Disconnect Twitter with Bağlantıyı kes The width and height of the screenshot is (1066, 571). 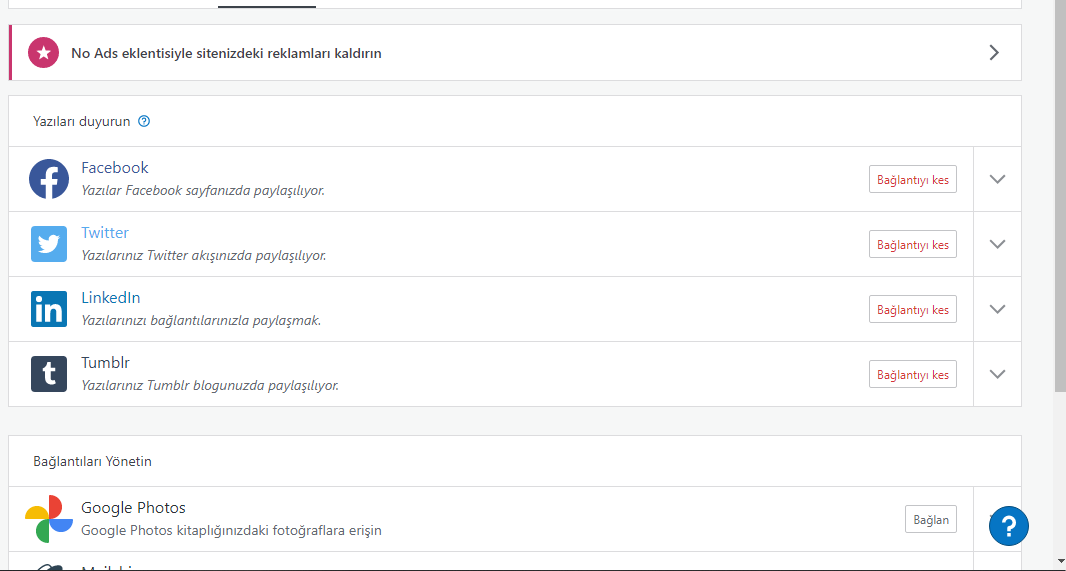(x=912, y=244)
